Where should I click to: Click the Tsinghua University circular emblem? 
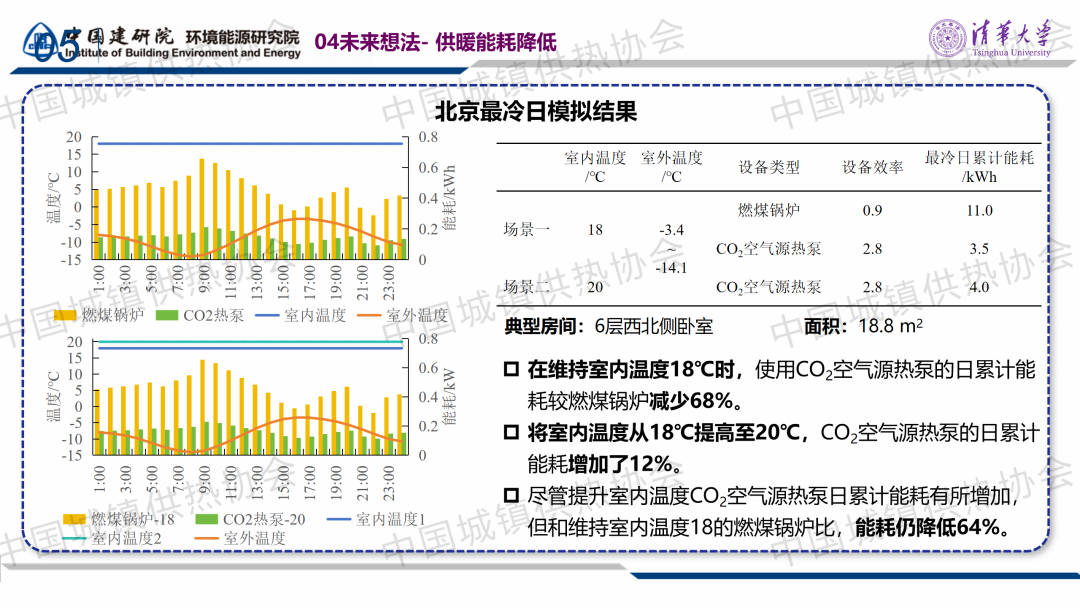[x=947, y=39]
